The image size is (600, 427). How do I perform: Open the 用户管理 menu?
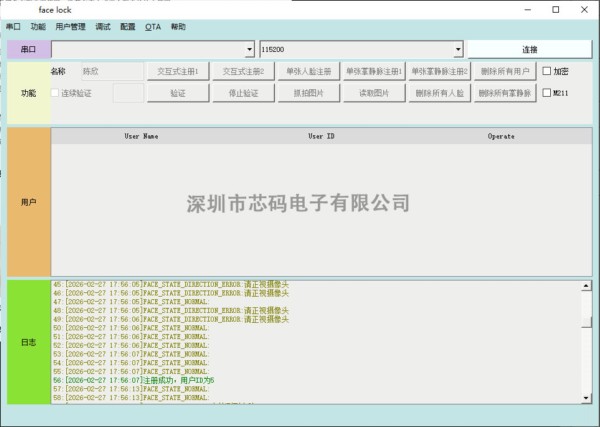point(70,27)
